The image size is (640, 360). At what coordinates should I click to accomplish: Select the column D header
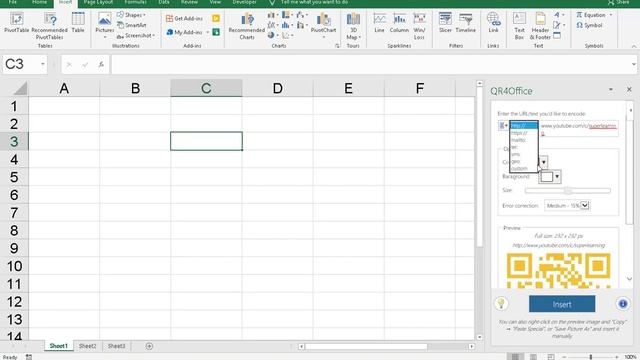[278, 88]
